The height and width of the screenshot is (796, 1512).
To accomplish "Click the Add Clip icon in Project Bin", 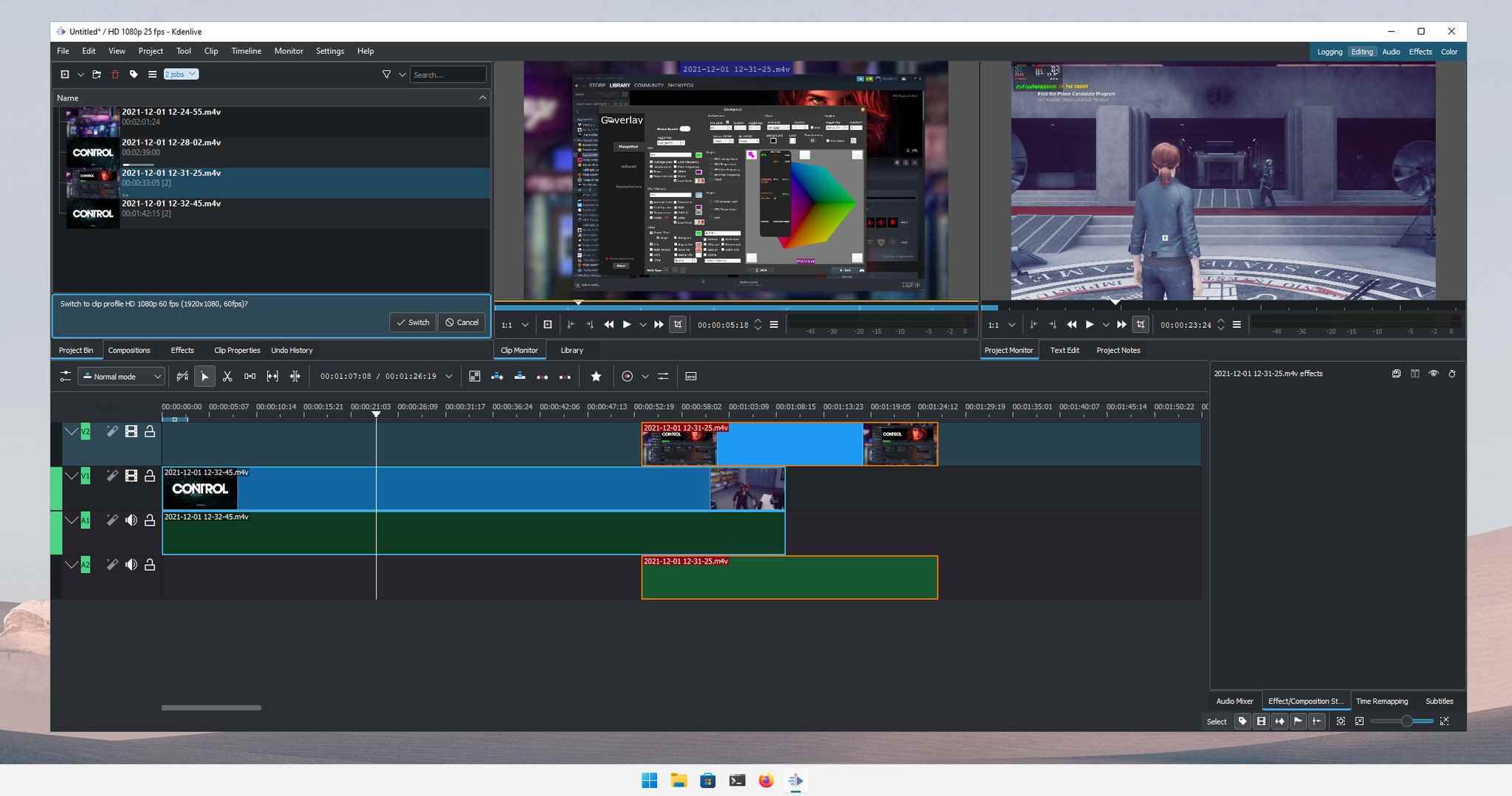I will coord(65,75).
